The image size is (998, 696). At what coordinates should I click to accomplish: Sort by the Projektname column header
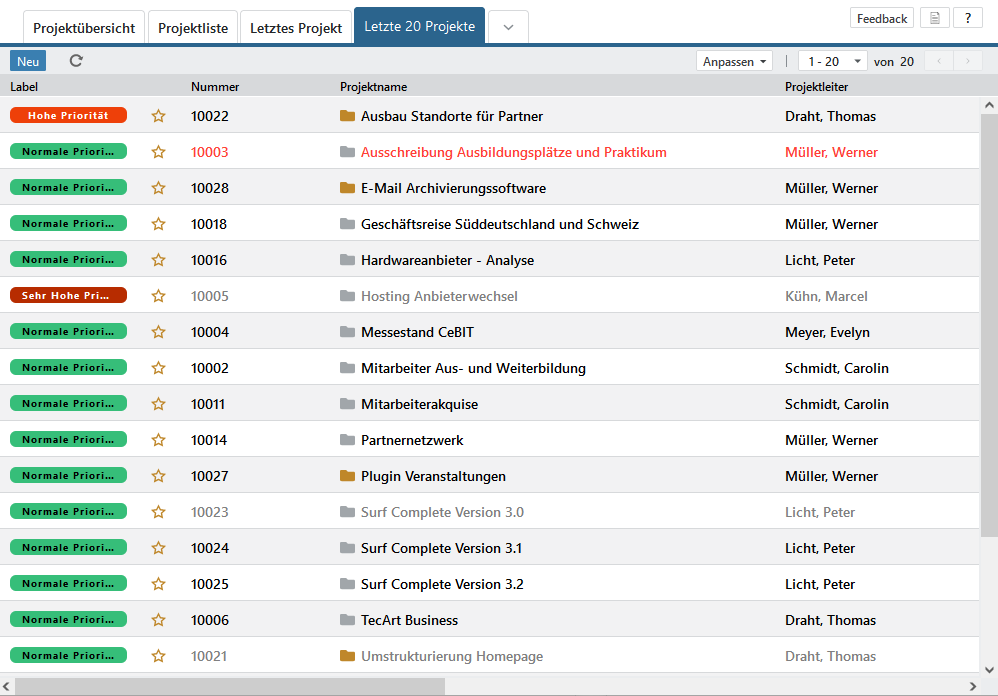point(373,87)
